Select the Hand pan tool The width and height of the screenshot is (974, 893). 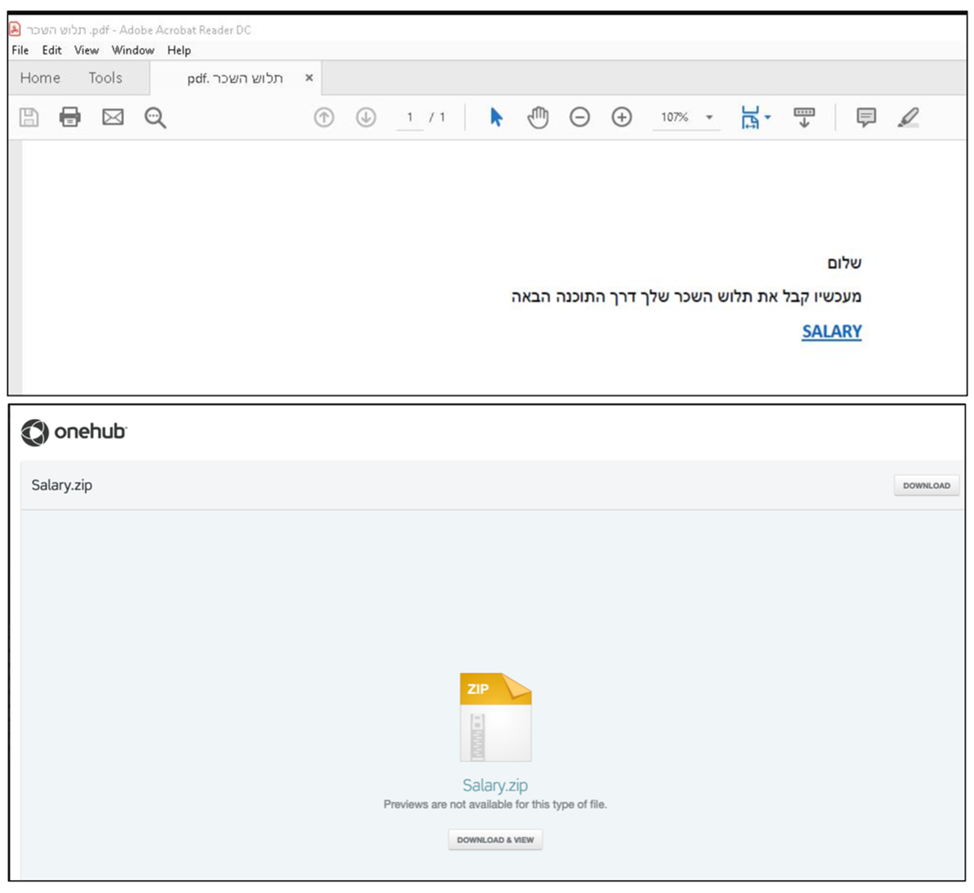tap(538, 117)
